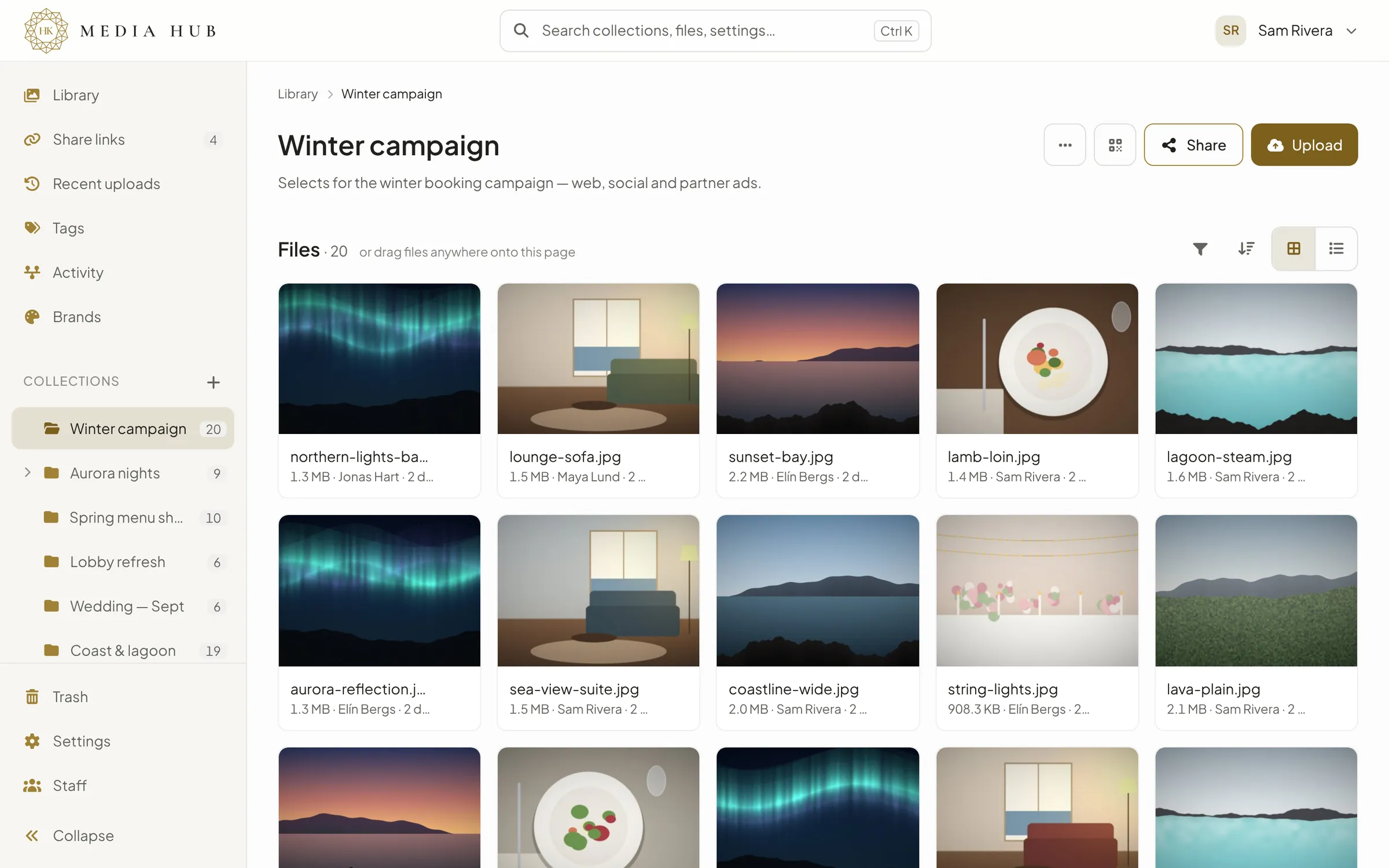Open the files filter funnel
Viewport: 1389px width, 868px height.
tap(1200, 249)
